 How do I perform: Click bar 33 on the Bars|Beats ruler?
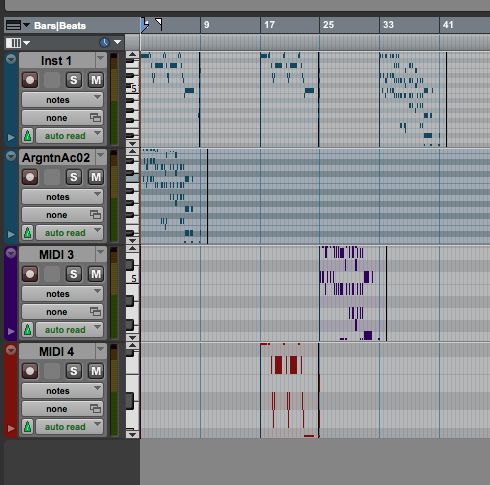388,25
